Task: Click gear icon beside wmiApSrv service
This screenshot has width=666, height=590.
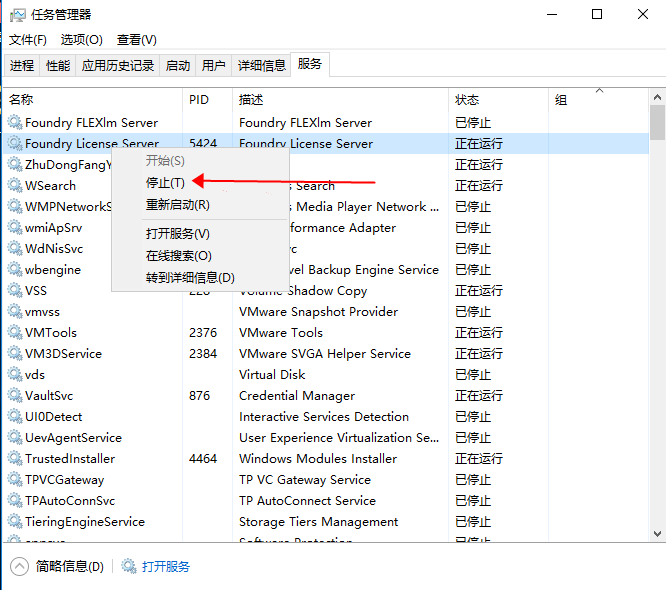Action: click(15, 227)
